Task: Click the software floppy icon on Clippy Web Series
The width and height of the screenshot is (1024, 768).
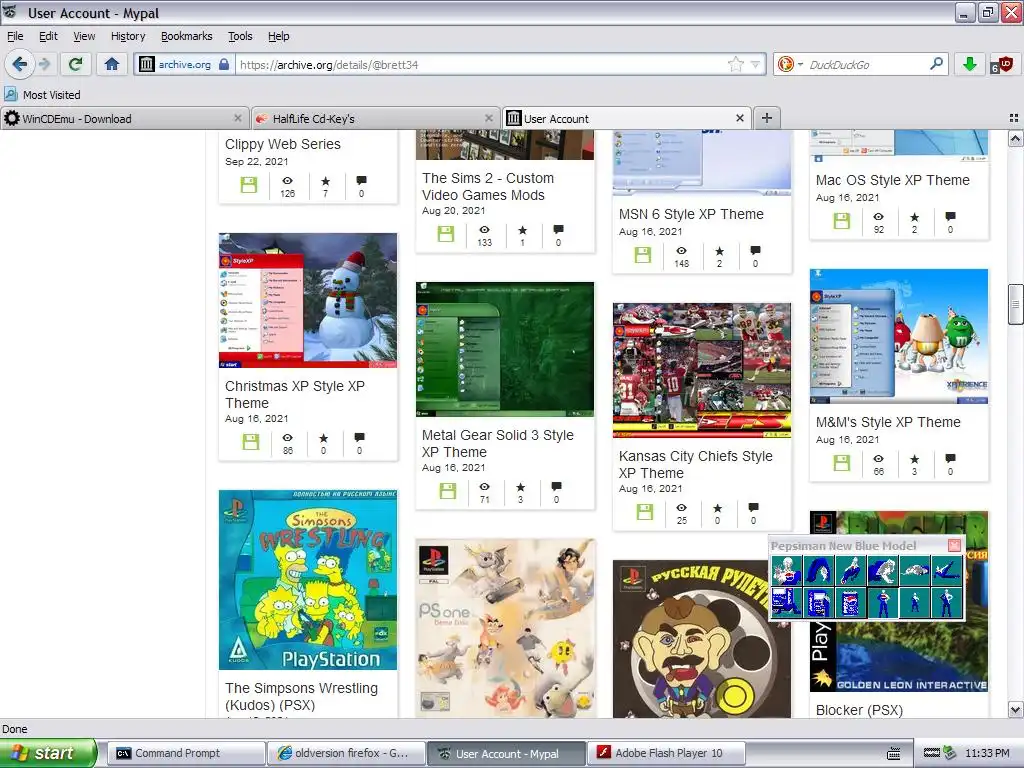Action: point(249,185)
